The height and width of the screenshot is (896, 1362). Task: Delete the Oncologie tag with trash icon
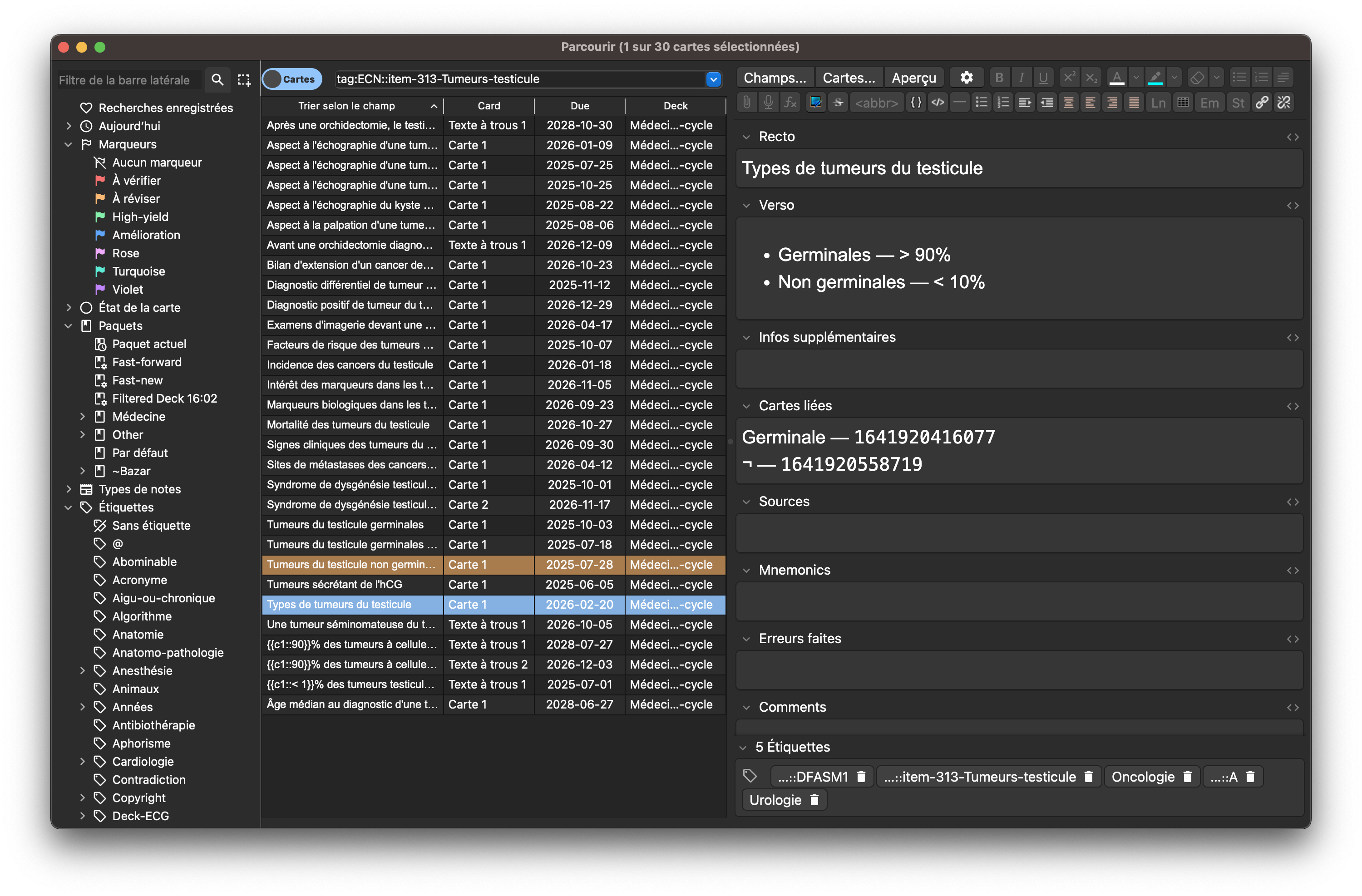pyautogui.click(x=1187, y=777)
